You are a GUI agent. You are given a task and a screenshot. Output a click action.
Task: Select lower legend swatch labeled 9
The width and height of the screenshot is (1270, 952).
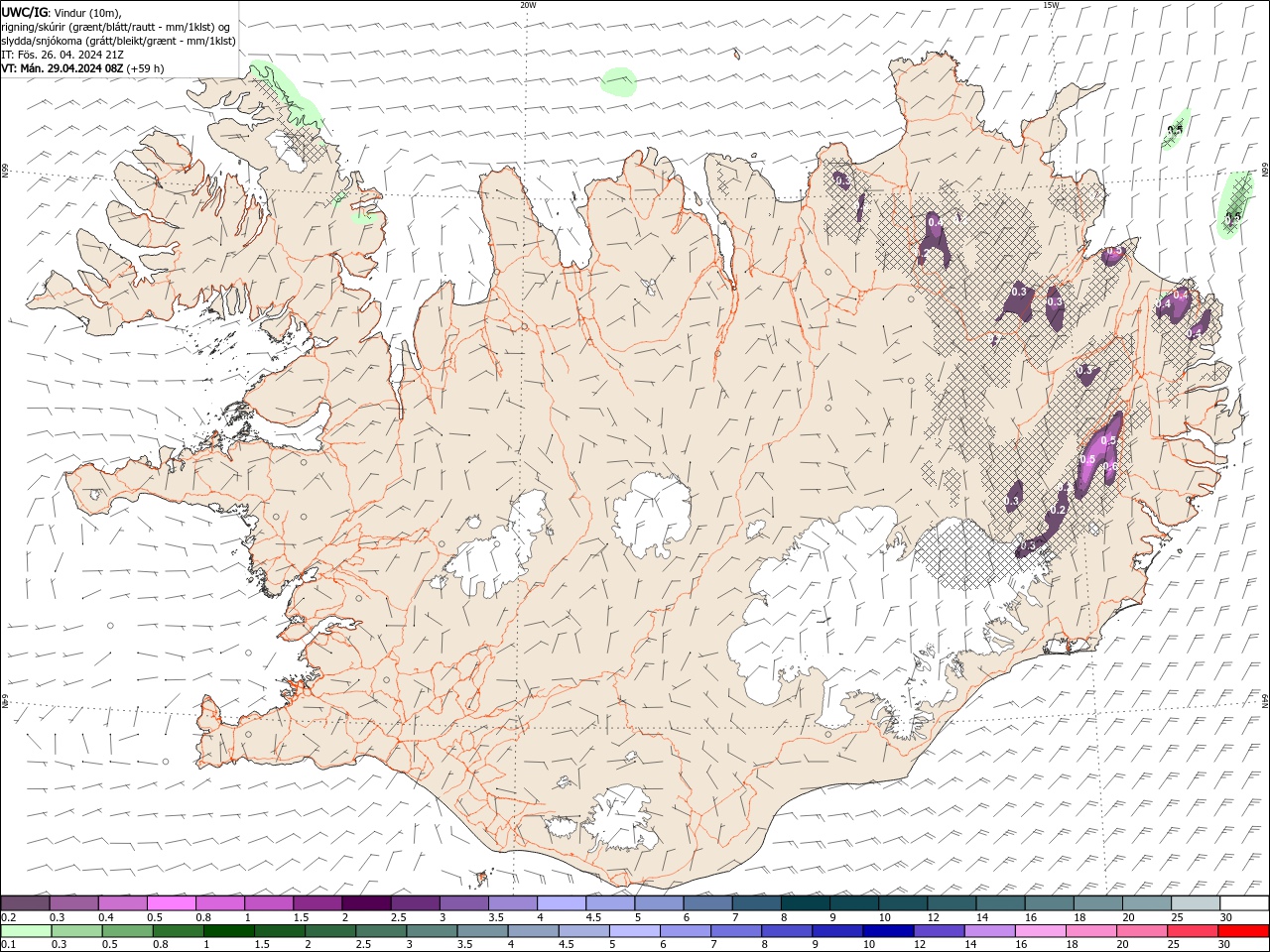pyautogui.click(x=836, y=931)
